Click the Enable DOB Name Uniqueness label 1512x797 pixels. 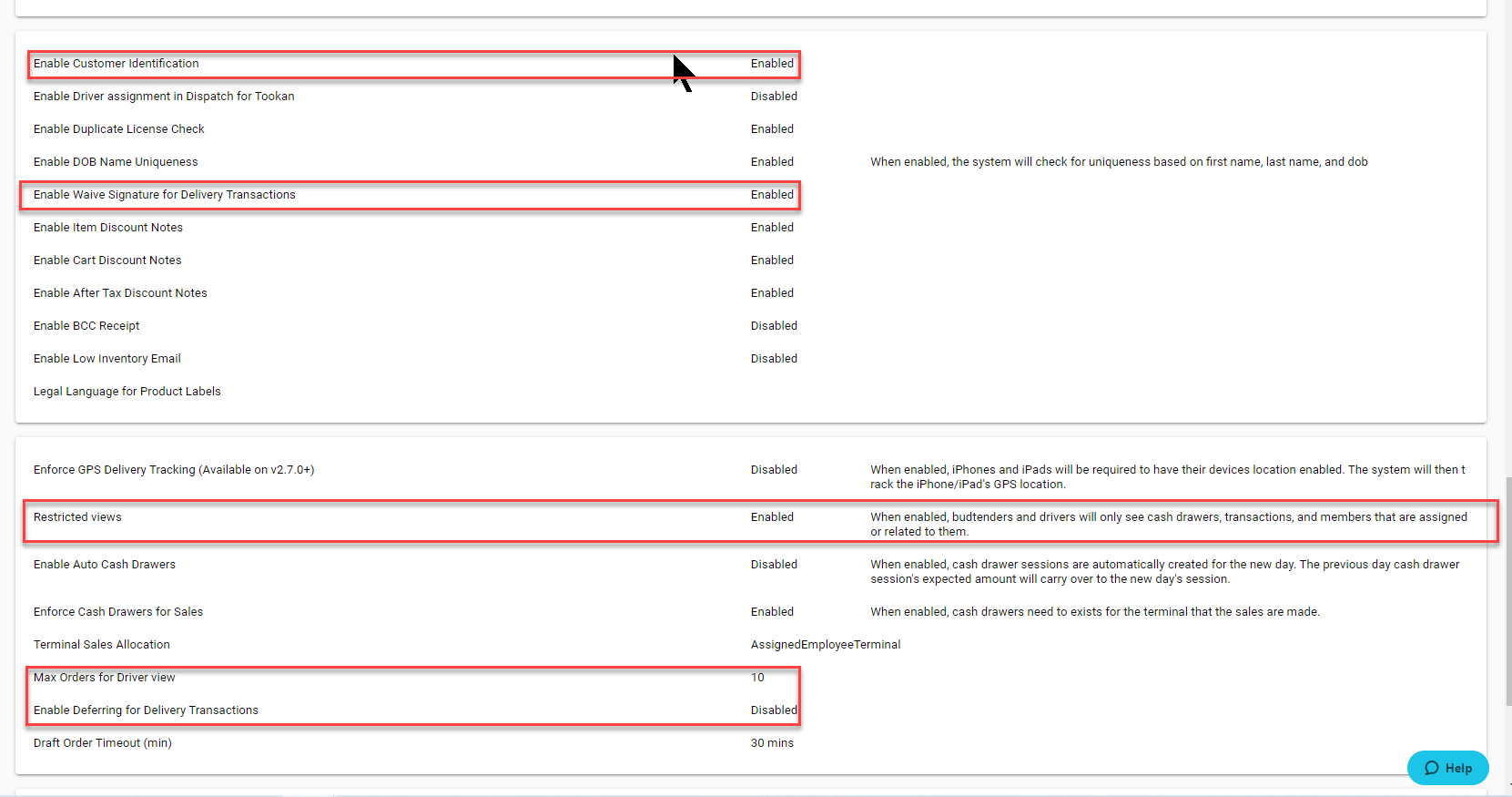(116, 162)
